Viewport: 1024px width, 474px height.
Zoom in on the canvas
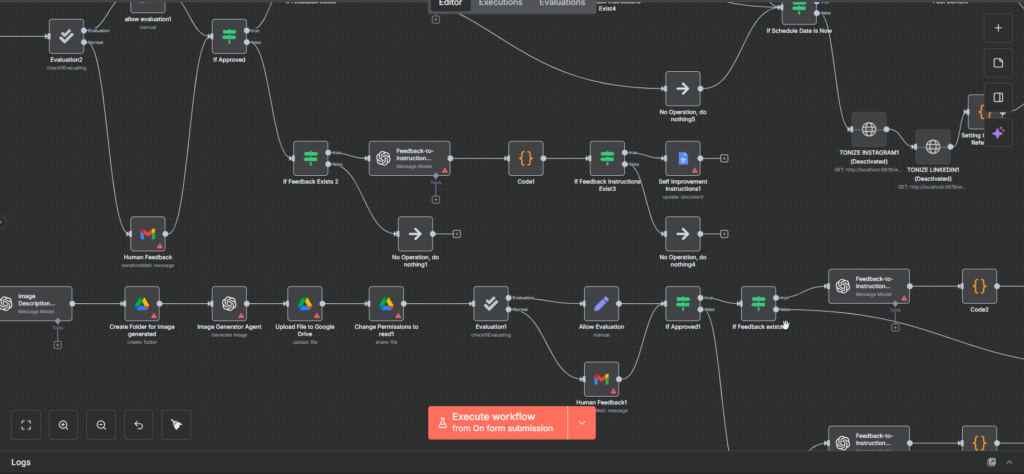(63, 425)
